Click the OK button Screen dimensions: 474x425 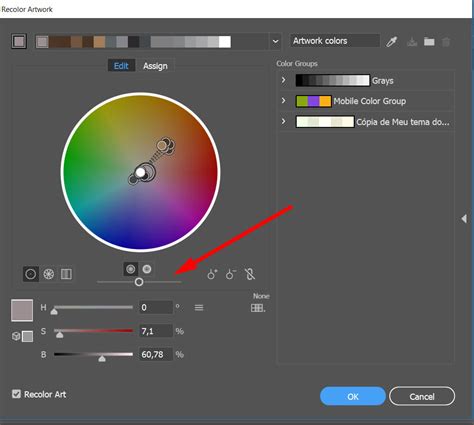[353, 396]
